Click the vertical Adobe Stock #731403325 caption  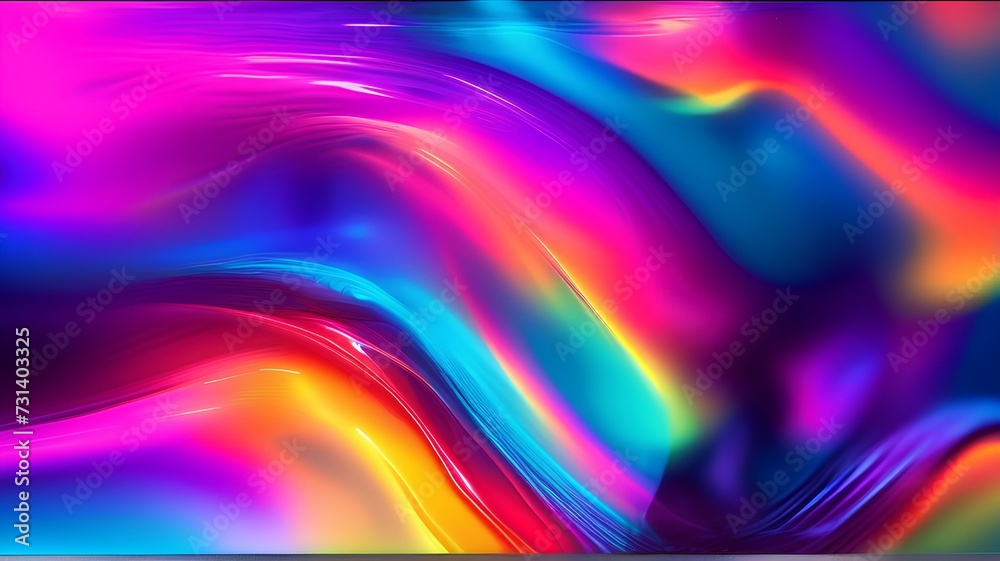click(22, 437)
